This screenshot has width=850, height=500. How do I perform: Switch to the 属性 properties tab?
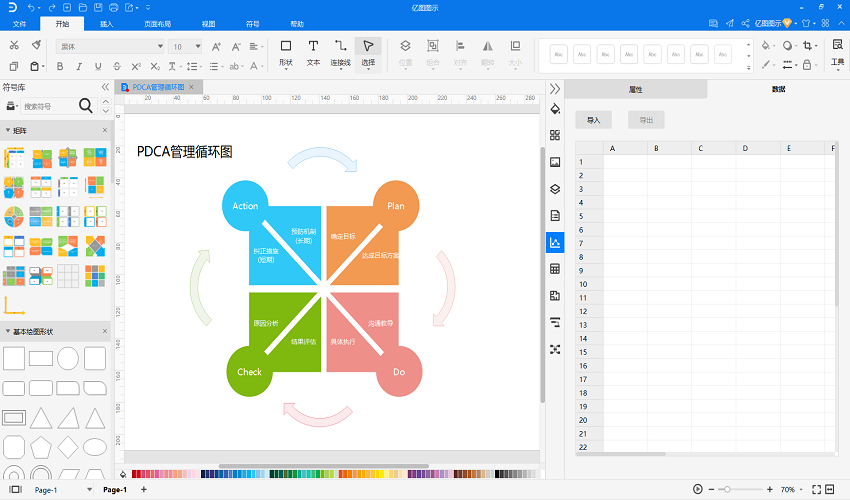click(635, 89)
